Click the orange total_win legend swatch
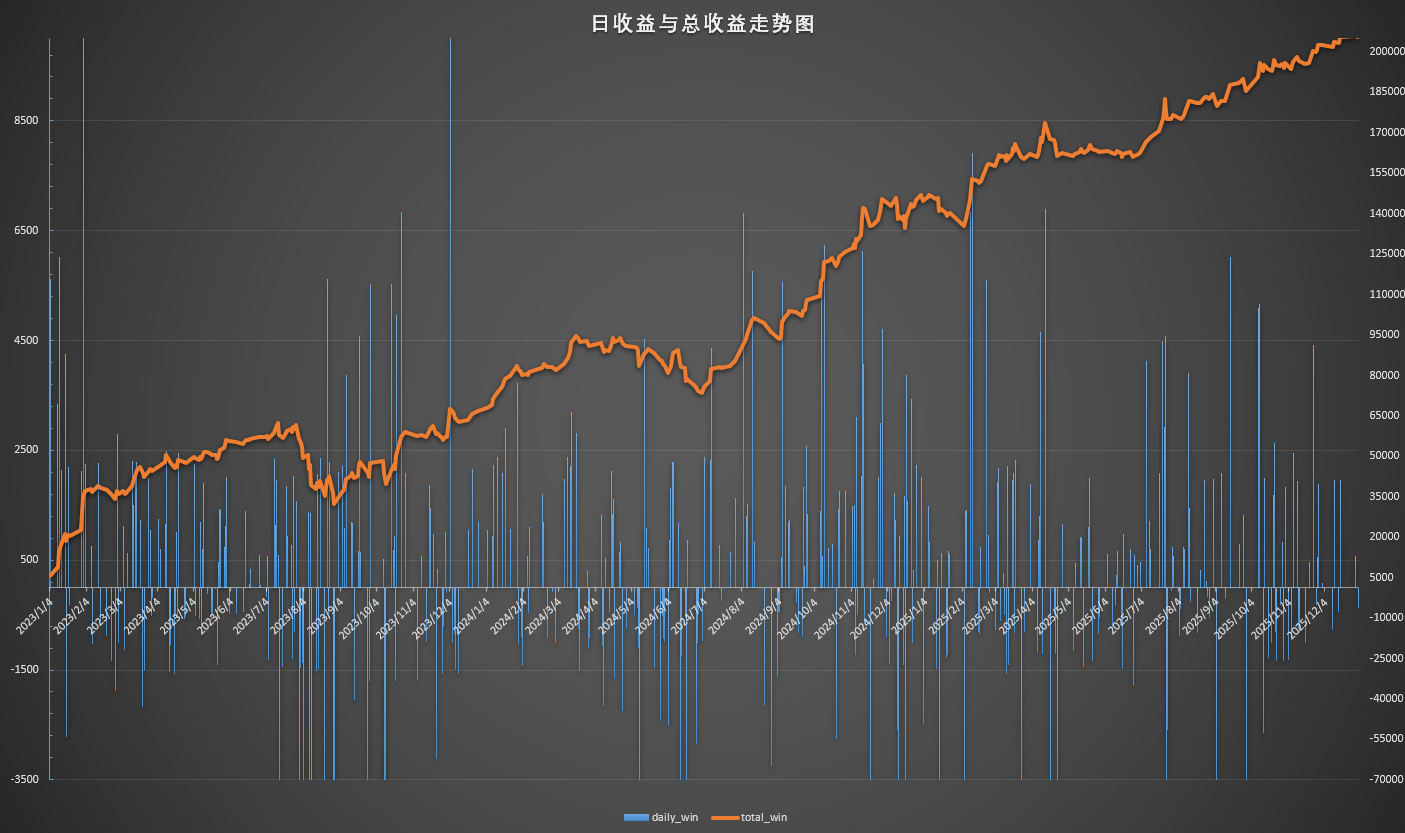Screen dimensions: 1405x833 coord(725,818)
